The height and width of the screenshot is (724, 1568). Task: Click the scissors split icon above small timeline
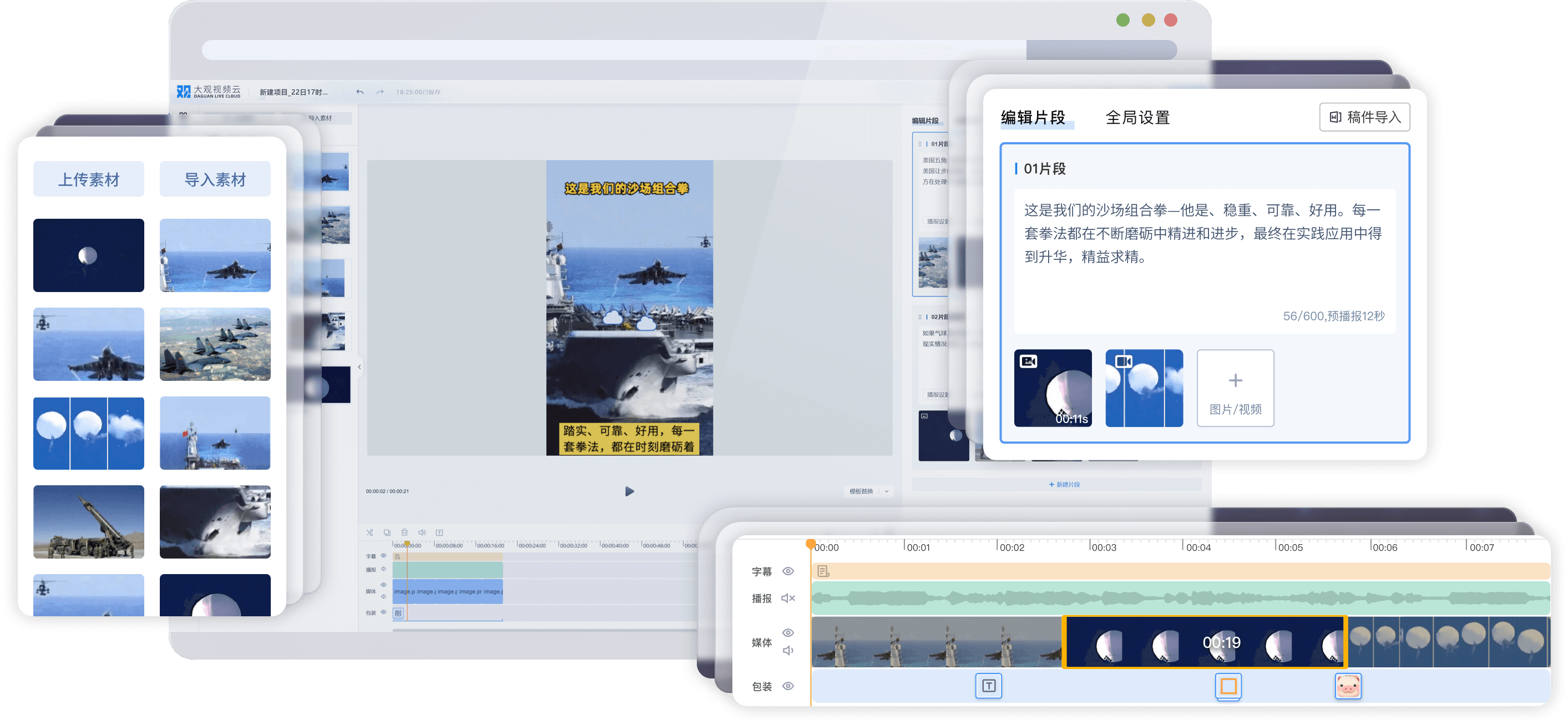370,532
